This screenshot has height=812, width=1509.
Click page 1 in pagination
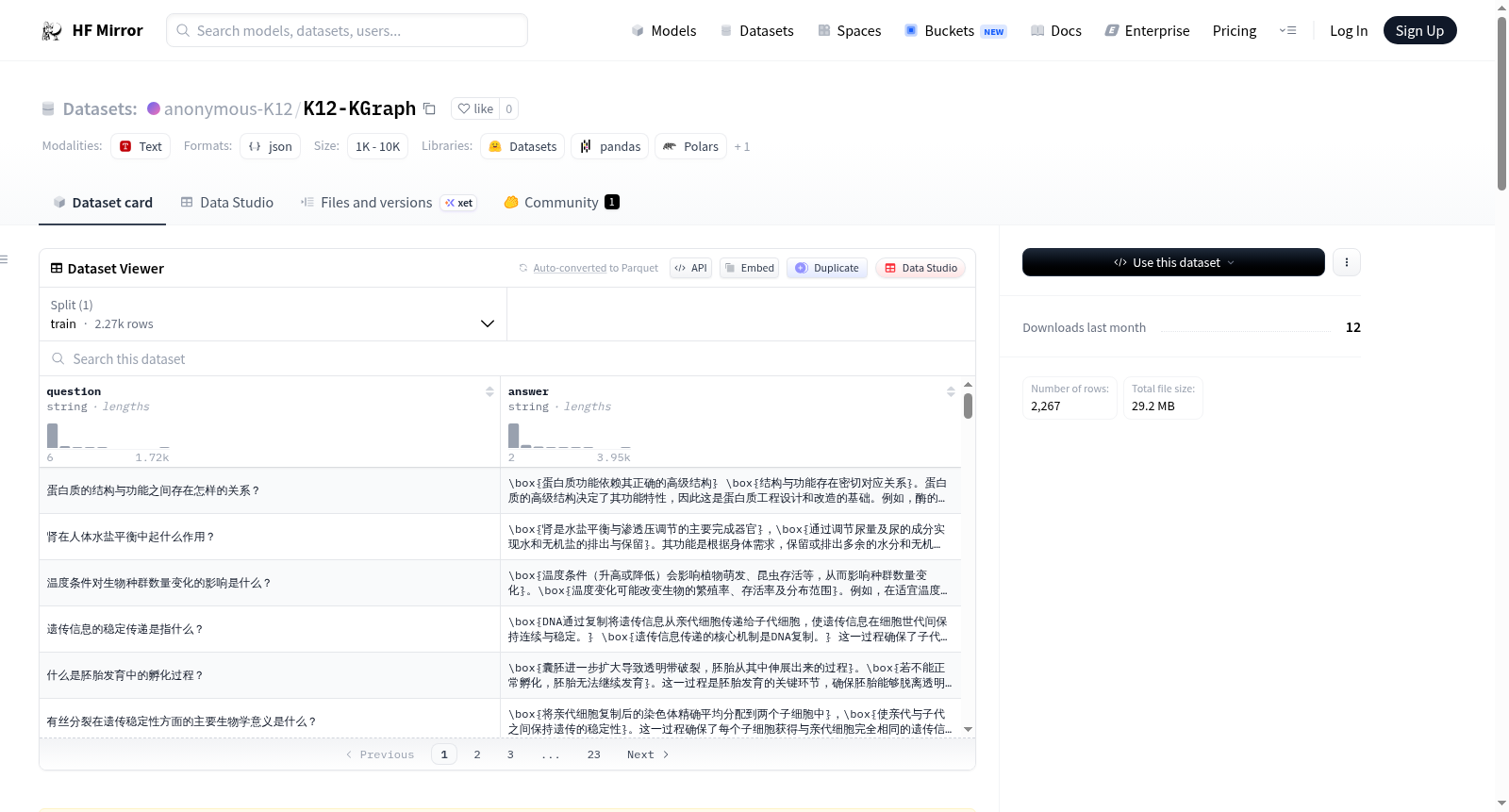coord(444,754)
